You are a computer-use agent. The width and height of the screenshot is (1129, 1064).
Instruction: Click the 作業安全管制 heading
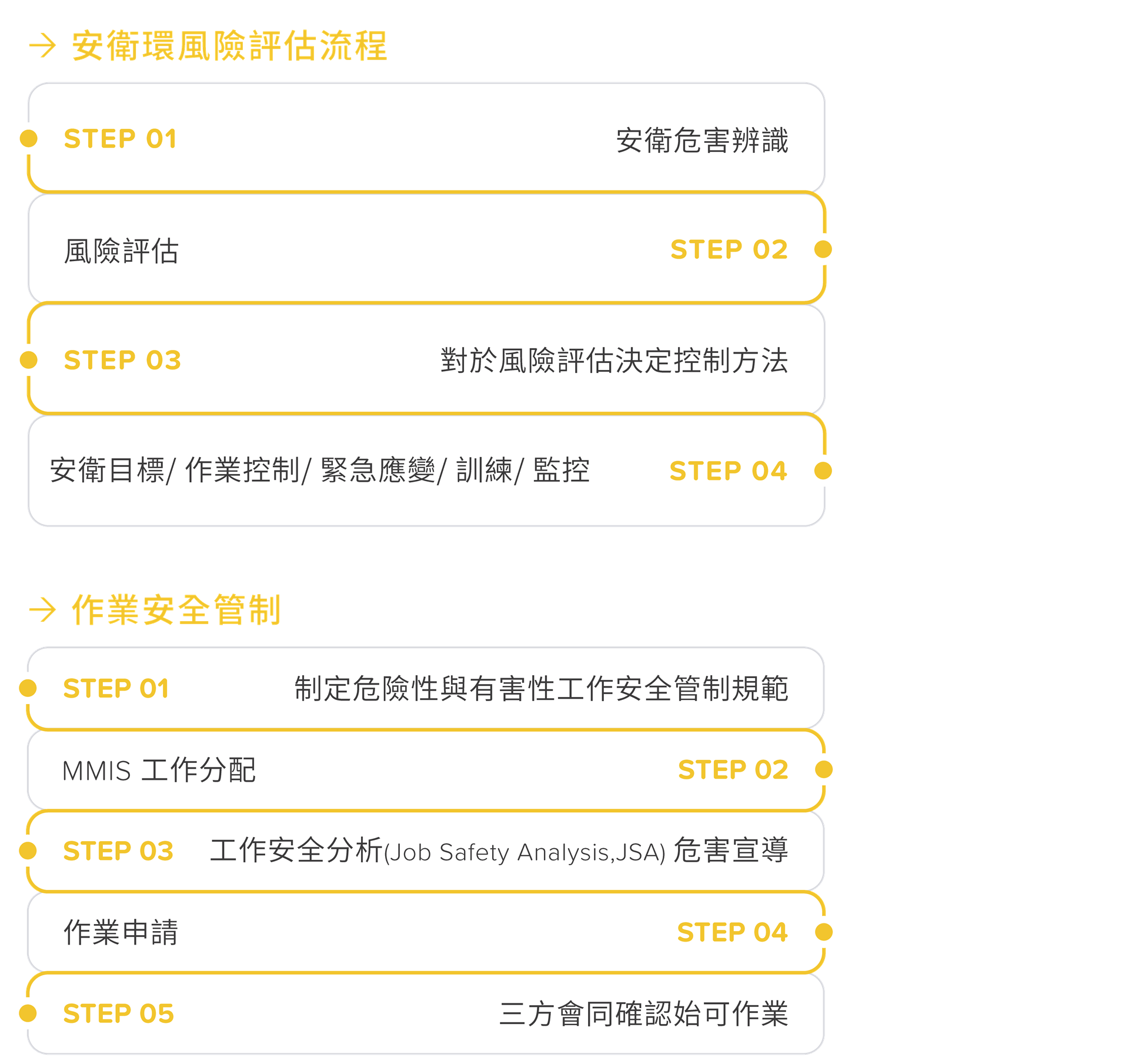point(176,609)
